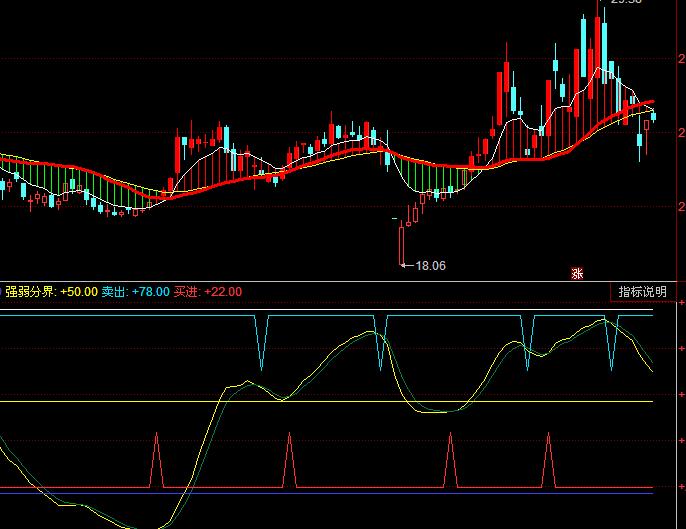Click the rightmost cyan sell signal dip
Image resolution: width=686 pixels, height=529 pixels.
(612, 345)
